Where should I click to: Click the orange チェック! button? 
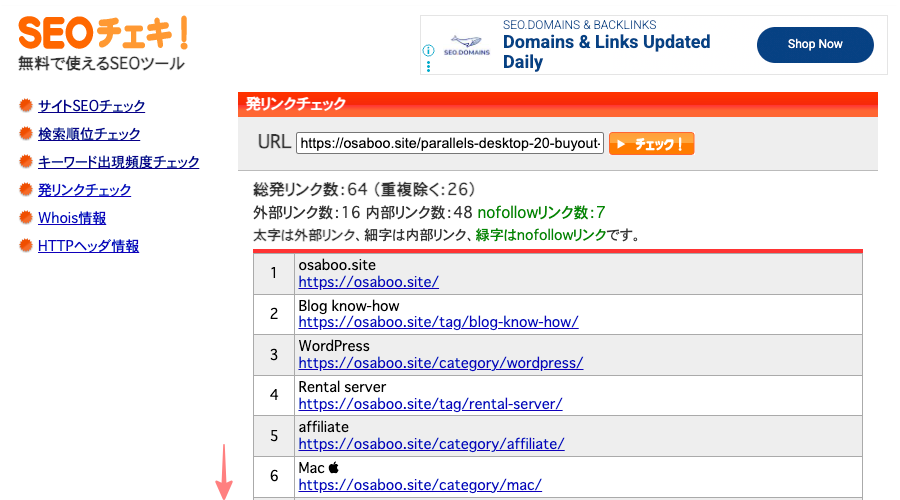[651, 144]
